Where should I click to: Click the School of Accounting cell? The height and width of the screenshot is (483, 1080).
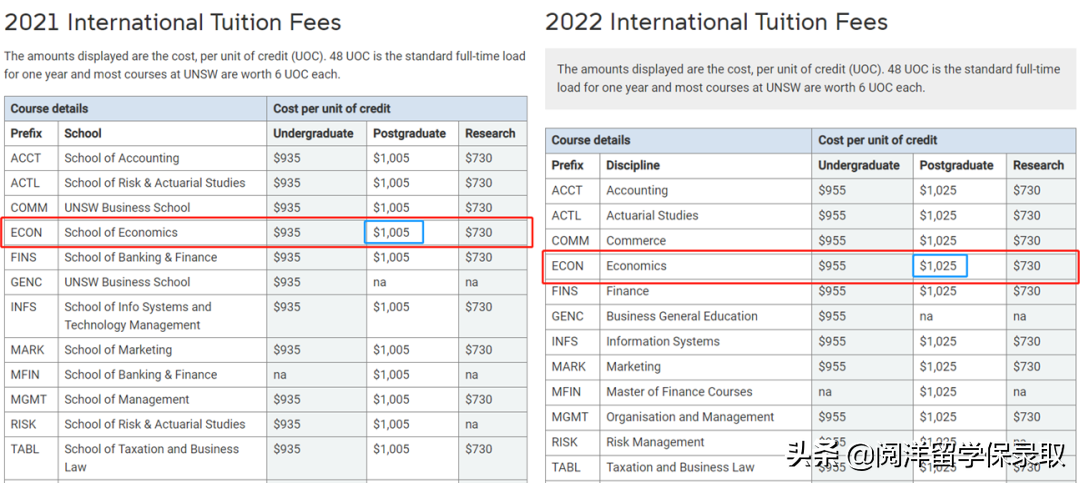(x=122, y=158)
